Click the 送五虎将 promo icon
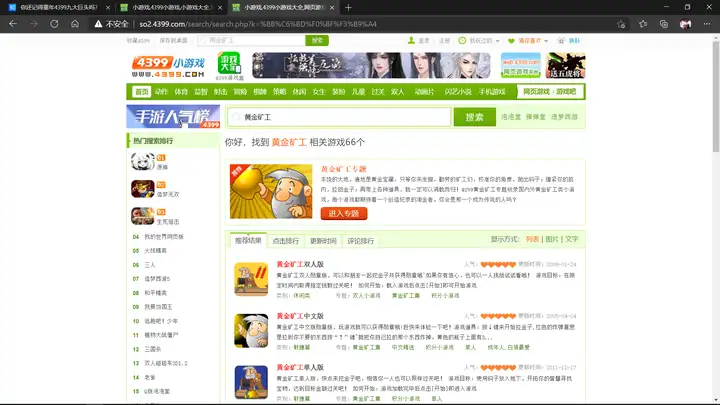The image size is (720, 405). point(565,65)
